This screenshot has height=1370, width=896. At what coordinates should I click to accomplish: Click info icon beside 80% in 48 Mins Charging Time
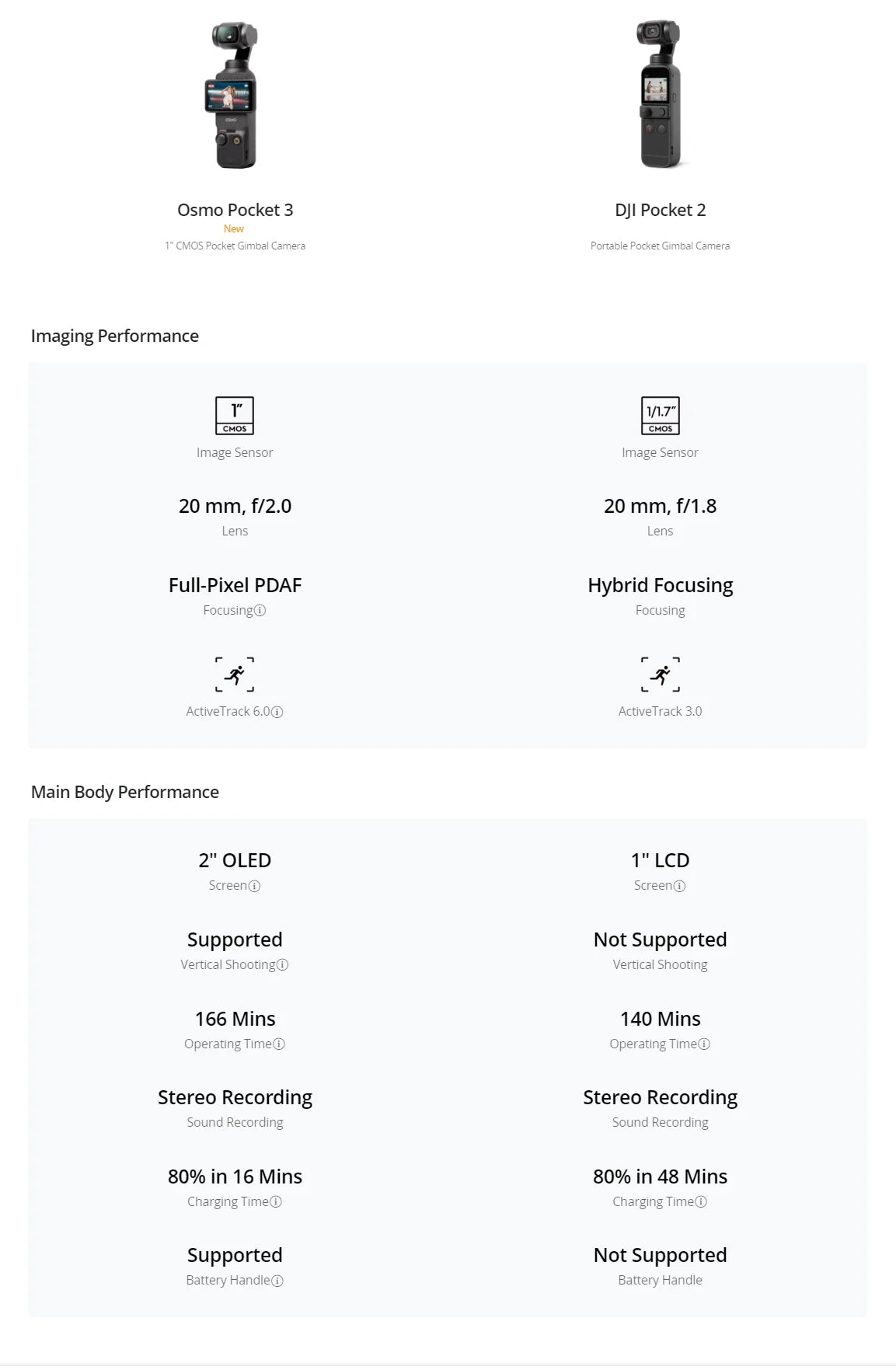701,1202
